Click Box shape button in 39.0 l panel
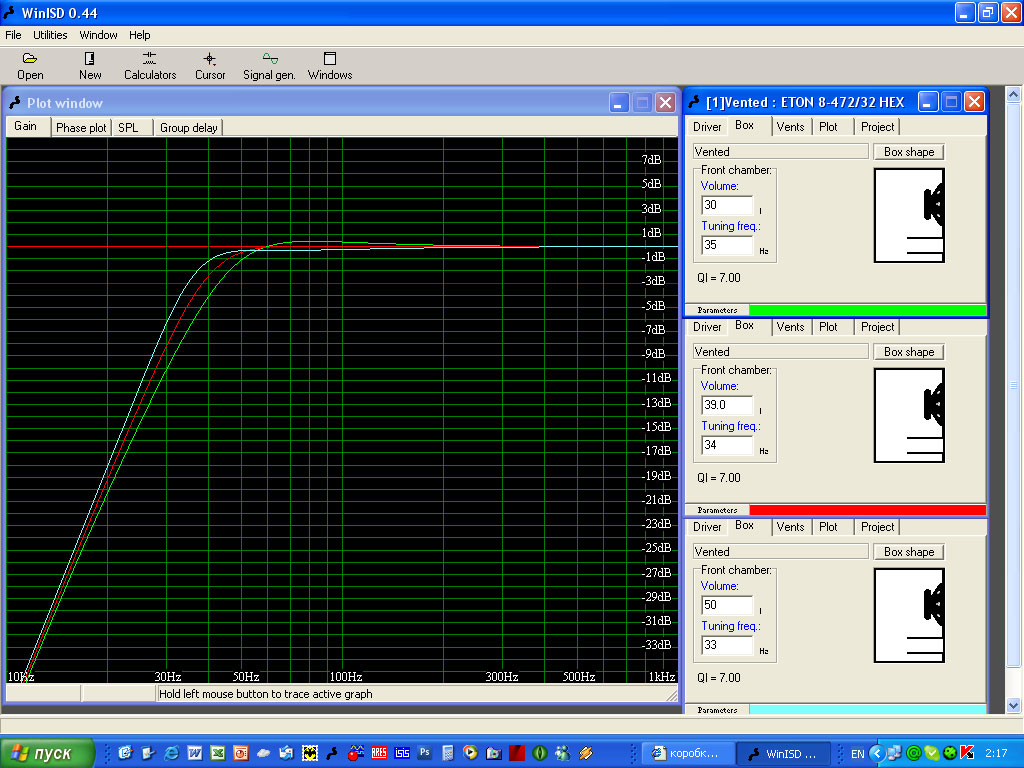The image size is (1024, 768). point(909,351)
